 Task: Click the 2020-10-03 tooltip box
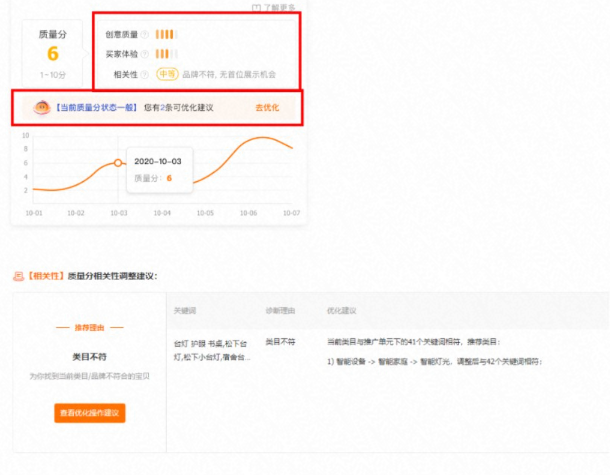pyautogui.click(x=160, y=170)
